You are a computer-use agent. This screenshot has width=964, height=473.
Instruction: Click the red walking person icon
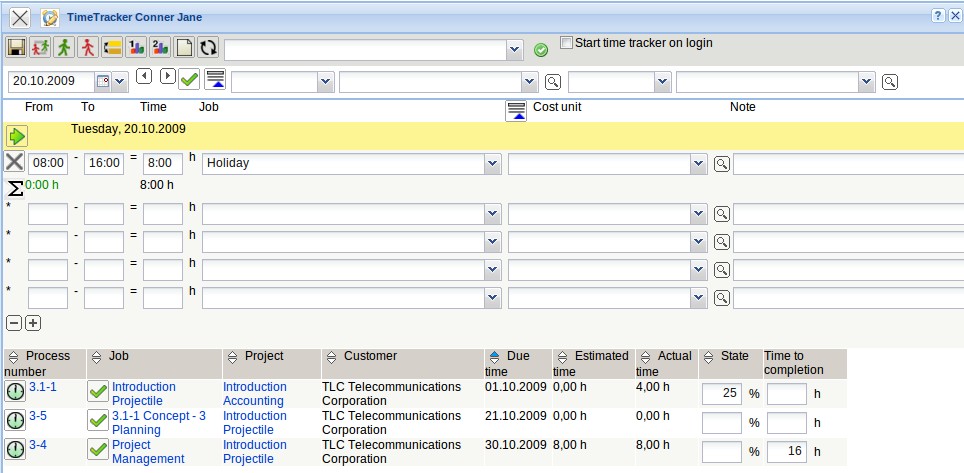88,47
